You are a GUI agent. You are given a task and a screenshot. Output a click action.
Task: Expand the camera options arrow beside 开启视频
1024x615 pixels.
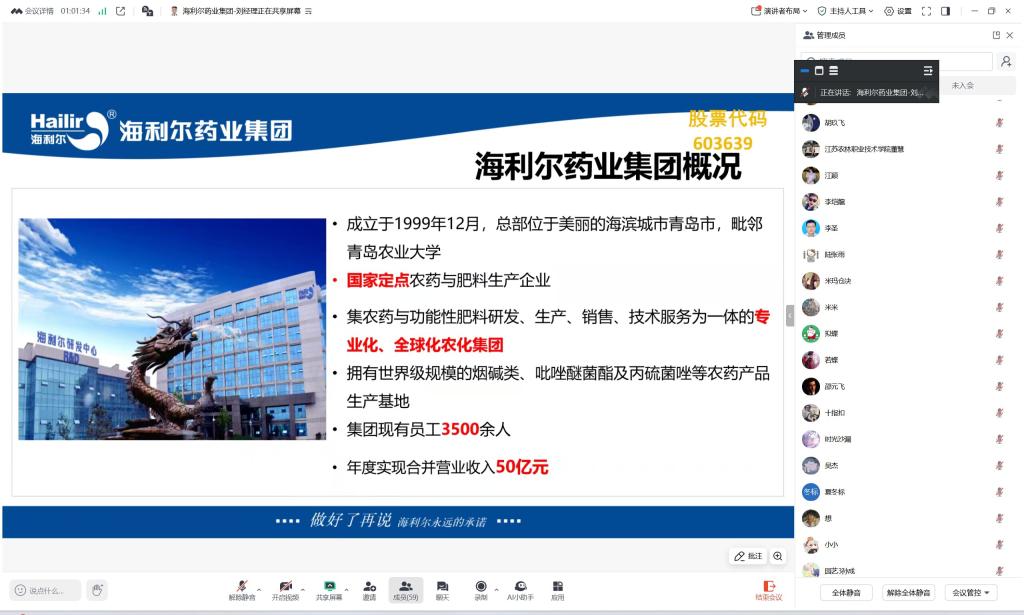[x=302, y=589]
